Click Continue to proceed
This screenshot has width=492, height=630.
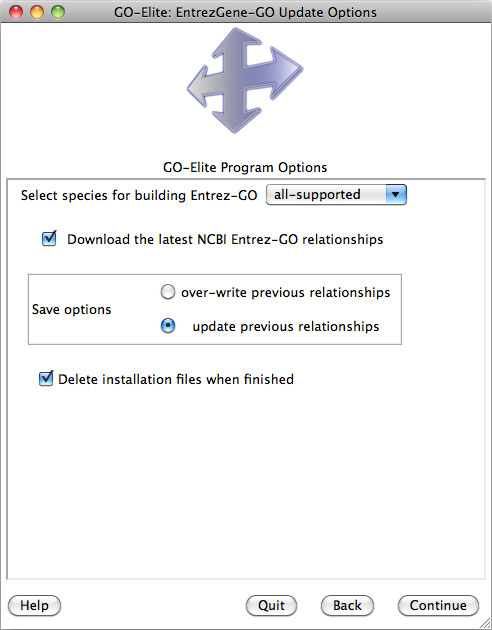click(438, 605)
